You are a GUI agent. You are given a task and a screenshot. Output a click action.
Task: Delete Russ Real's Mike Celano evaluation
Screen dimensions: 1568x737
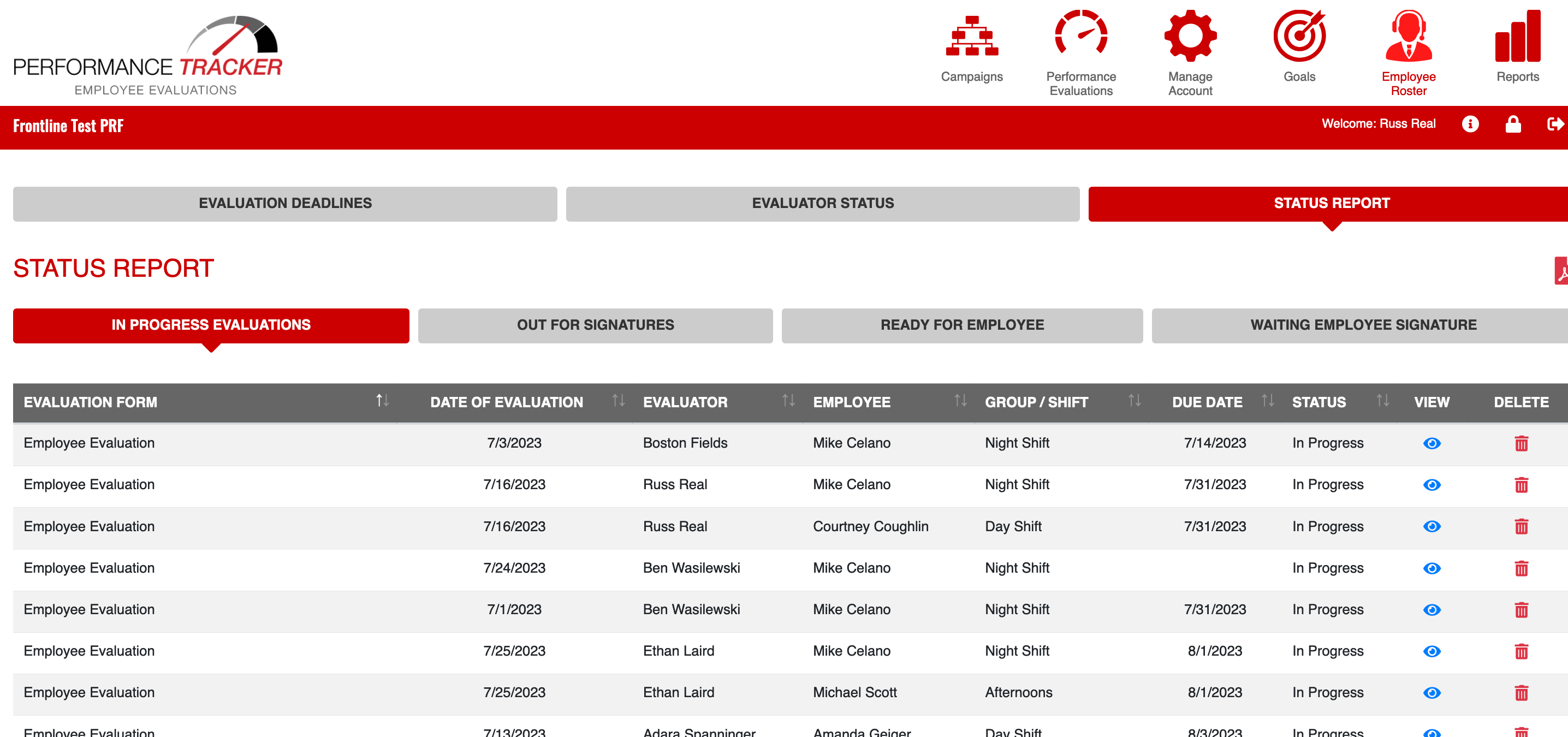coord(1521,484)
